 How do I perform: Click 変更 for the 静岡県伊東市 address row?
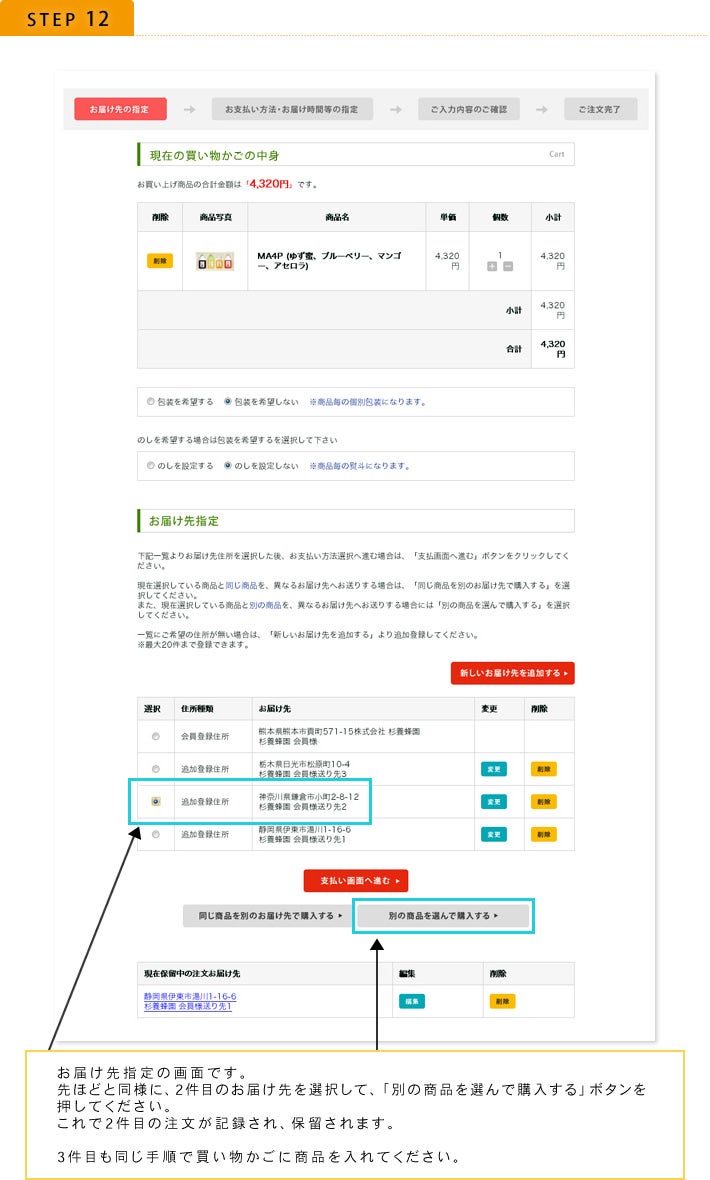click(x=493, y=834)
